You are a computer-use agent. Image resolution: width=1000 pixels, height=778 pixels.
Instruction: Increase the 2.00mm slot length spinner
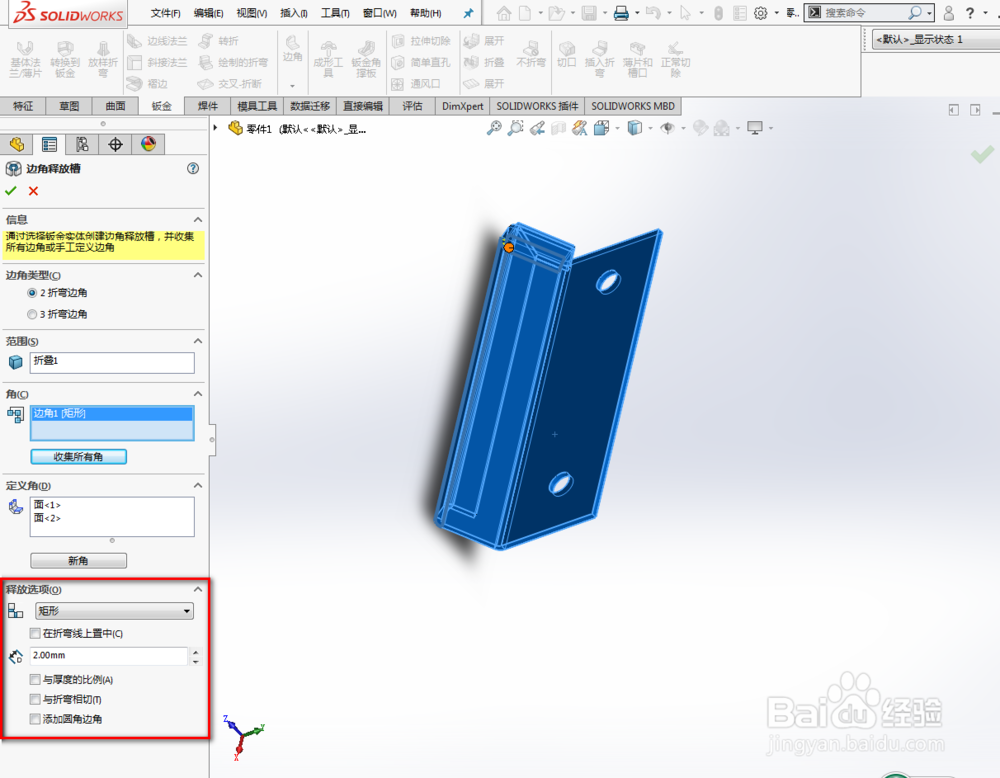[x=195, y=651]
